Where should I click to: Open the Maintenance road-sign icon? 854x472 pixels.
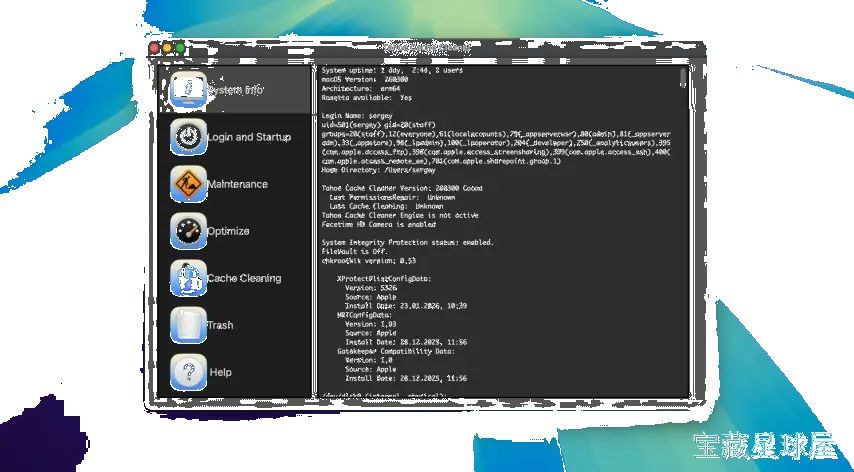point(188,184)
